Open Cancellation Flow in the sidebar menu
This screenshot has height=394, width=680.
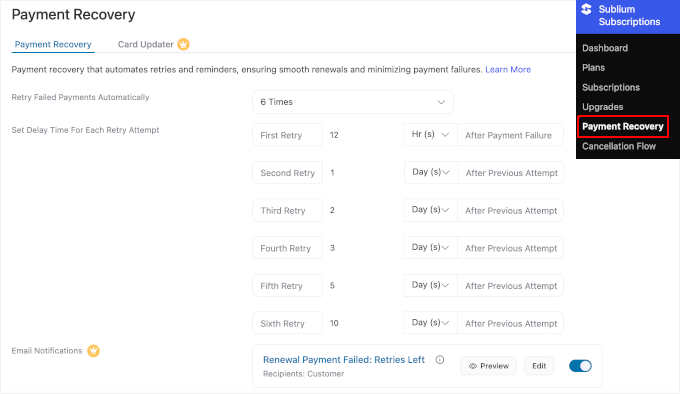619,146
